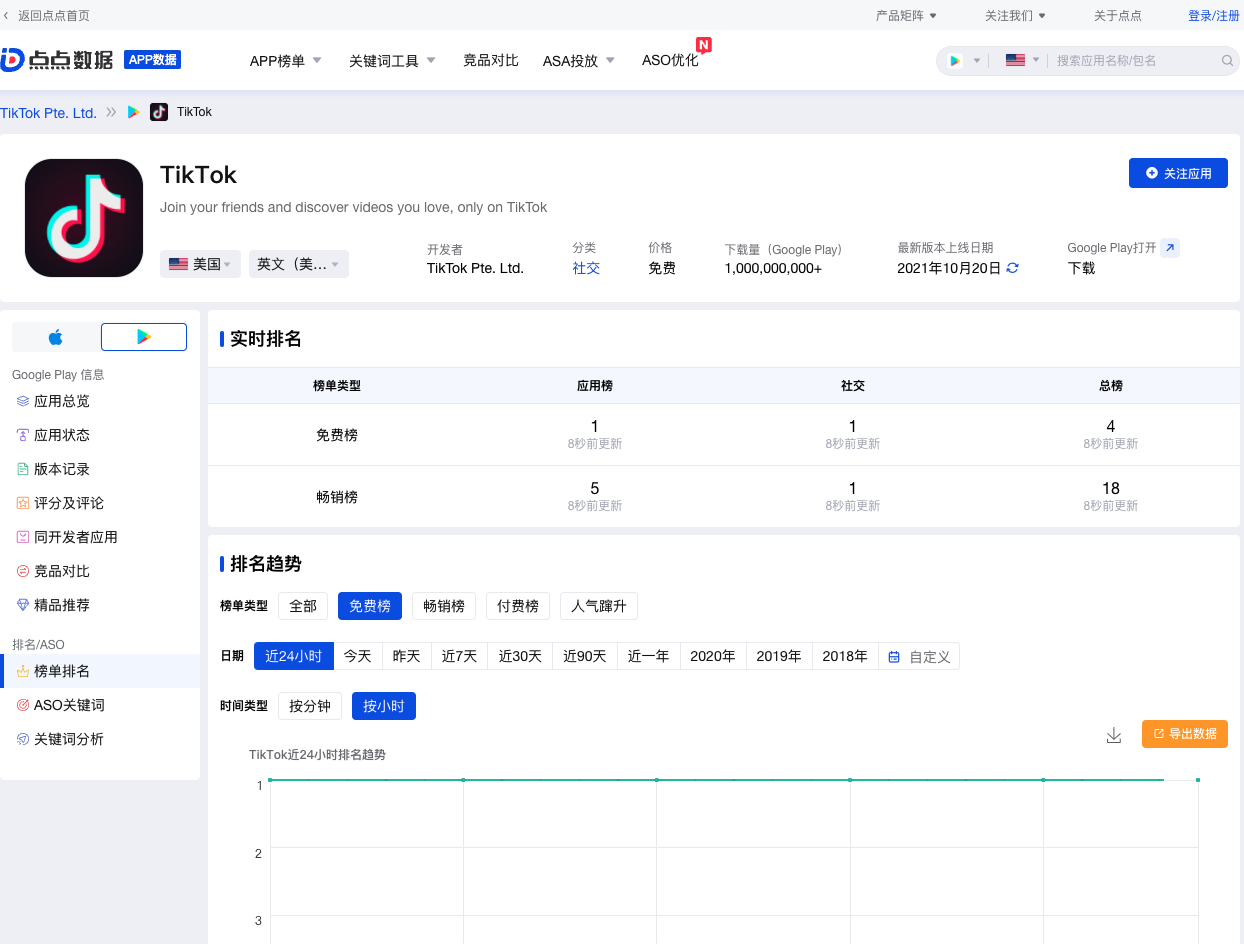Open the 英文(美…) language dropdown
The width and height of the screenshot is (1244, 944).
(299, 264)
